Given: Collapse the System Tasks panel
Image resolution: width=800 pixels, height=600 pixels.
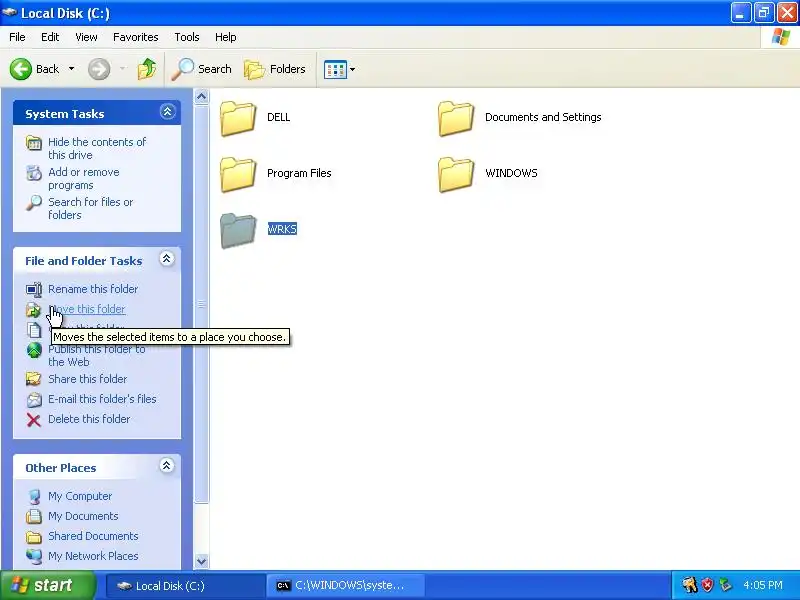Looking at the screenshot, I should pyautogui.click(x=167, y=112).
